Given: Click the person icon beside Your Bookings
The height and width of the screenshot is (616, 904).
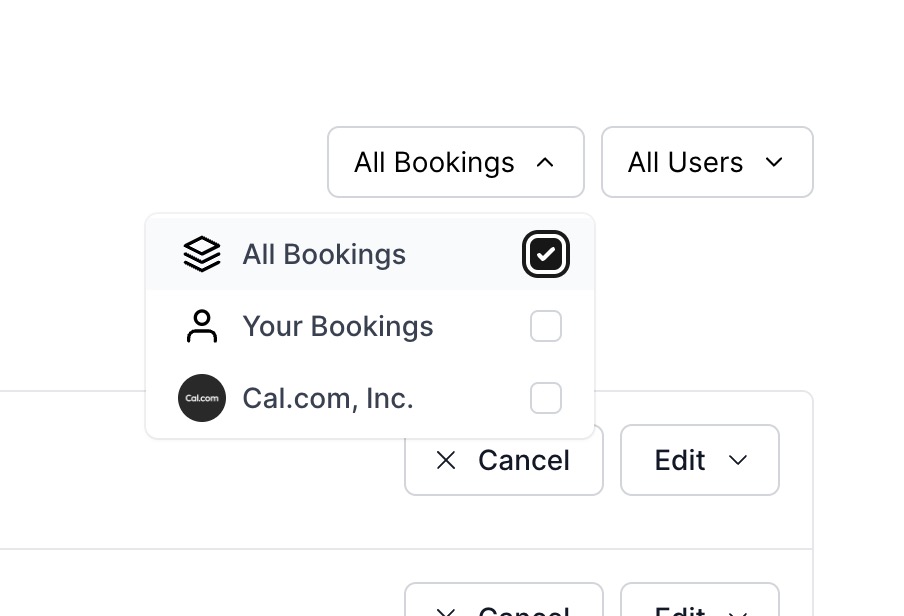Looking at the screenshot, I should [202, 326].
